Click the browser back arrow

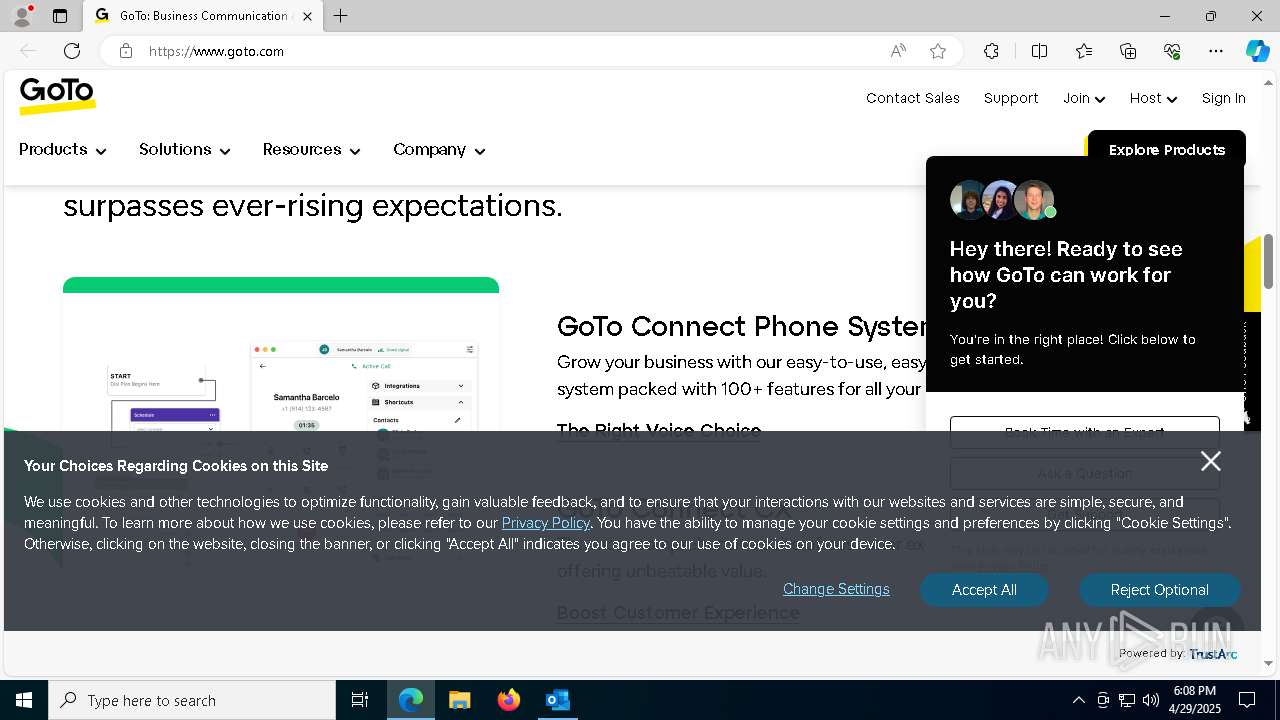pos(28,51)
